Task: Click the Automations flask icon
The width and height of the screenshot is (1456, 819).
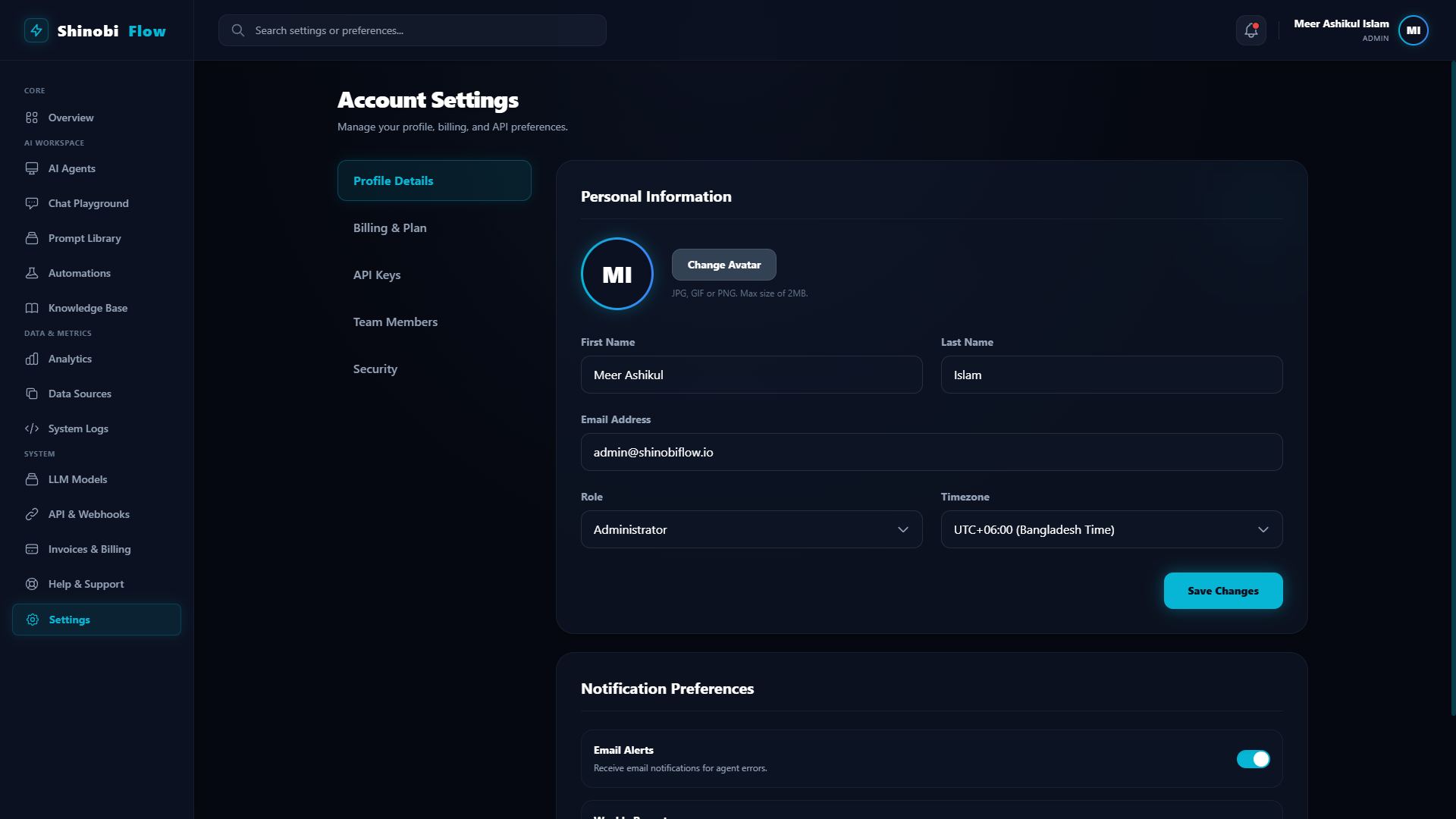Action: [32, 273]
